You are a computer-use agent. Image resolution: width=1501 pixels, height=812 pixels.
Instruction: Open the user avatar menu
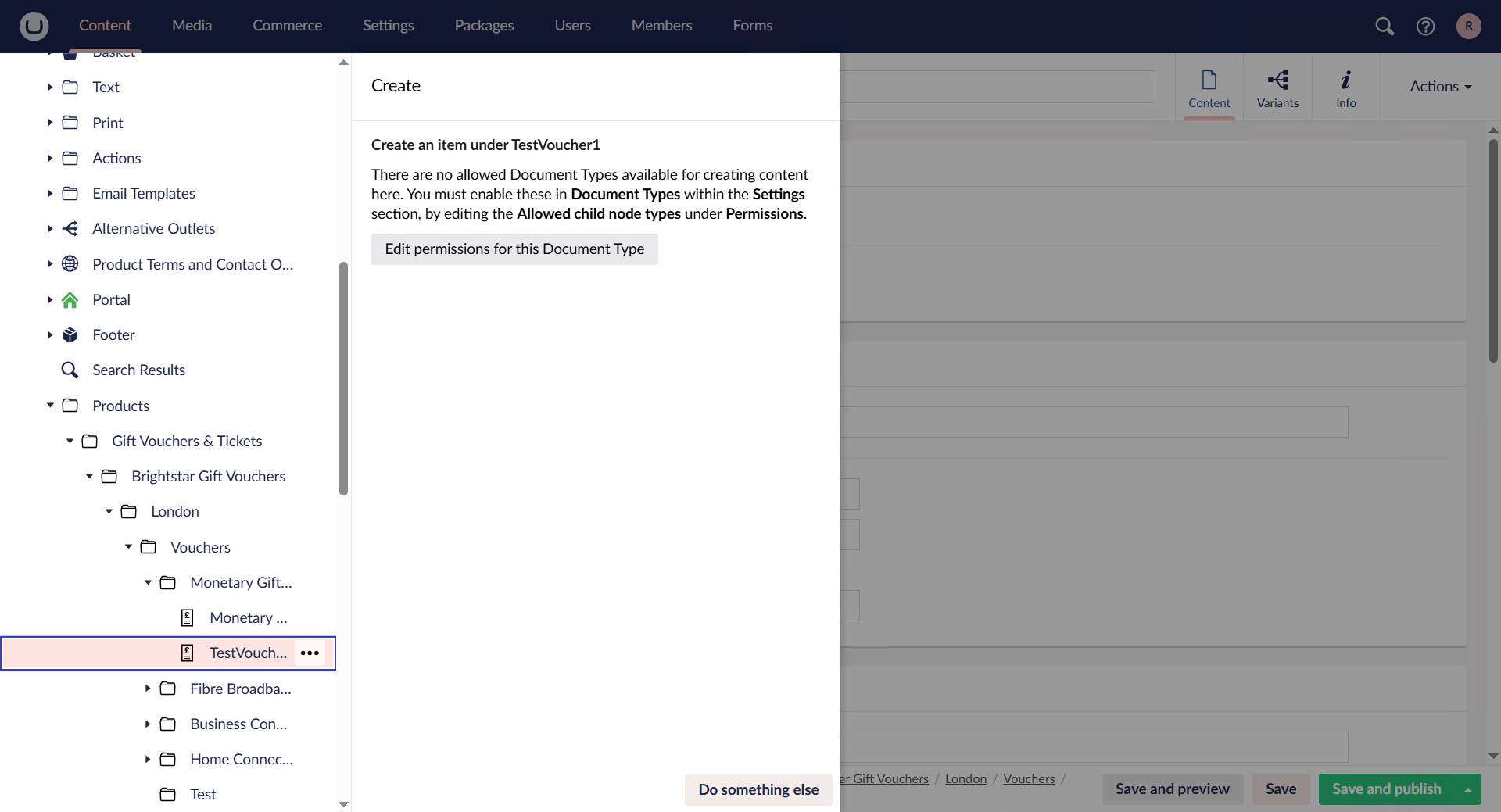[1468, 26]
